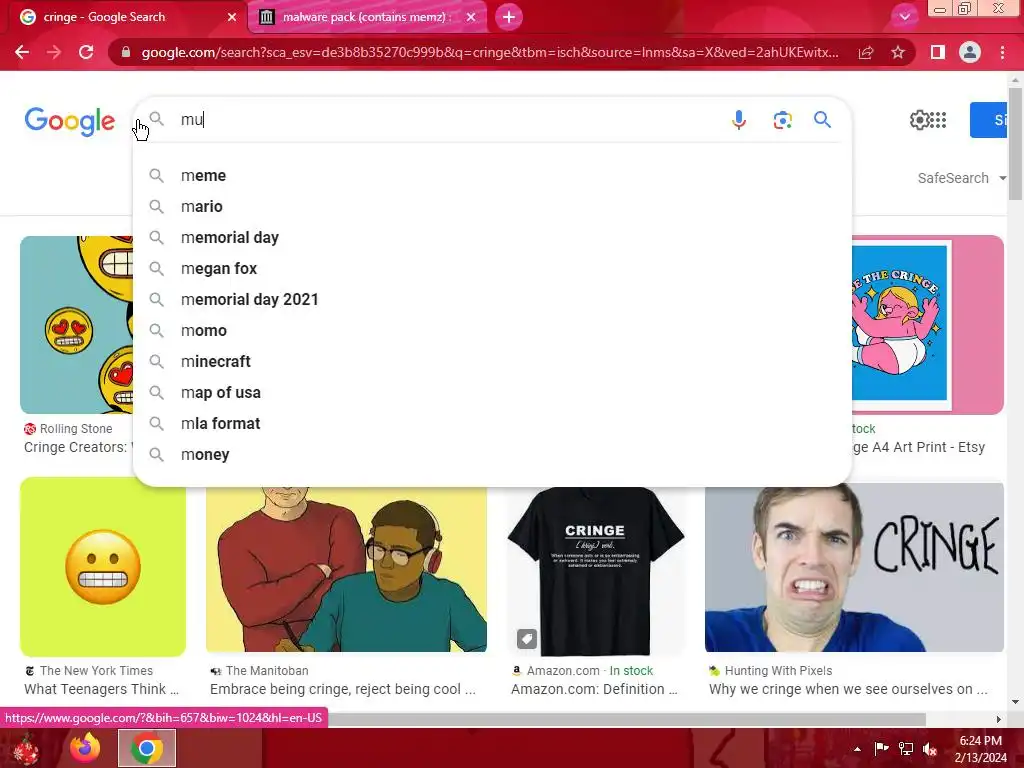The width and height of the screenshot is (1024, 768).
Task: Open the Chrome profile avatar
Action: click(x=970, y=52)
